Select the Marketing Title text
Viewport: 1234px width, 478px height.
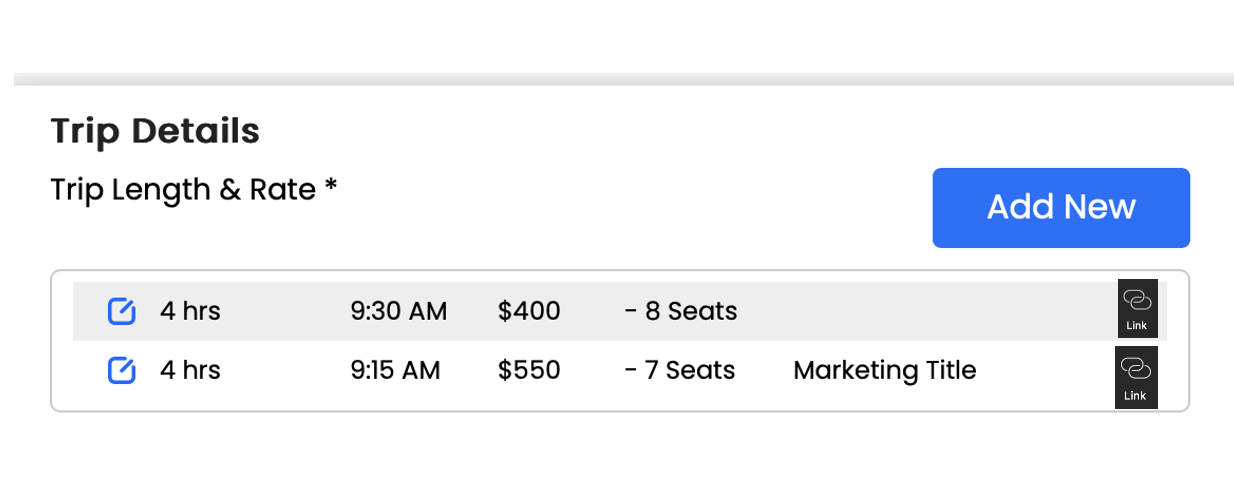pyautogui.click(x=884, y=371)
